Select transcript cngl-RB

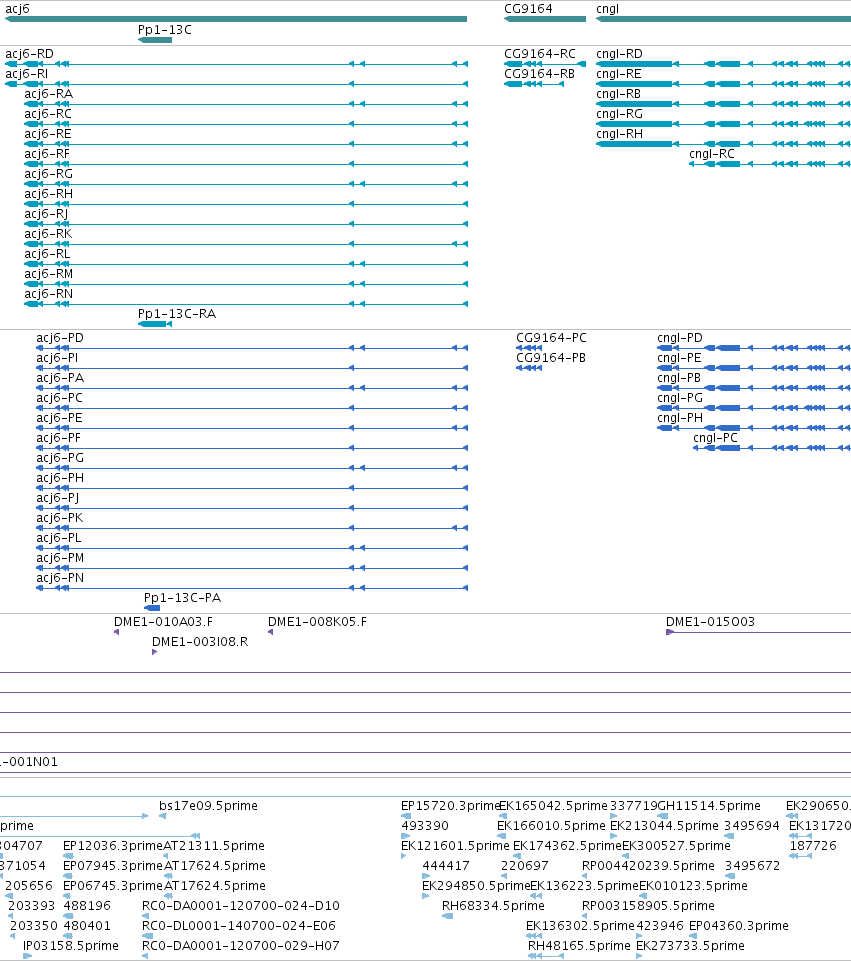[x=619, y=94]
